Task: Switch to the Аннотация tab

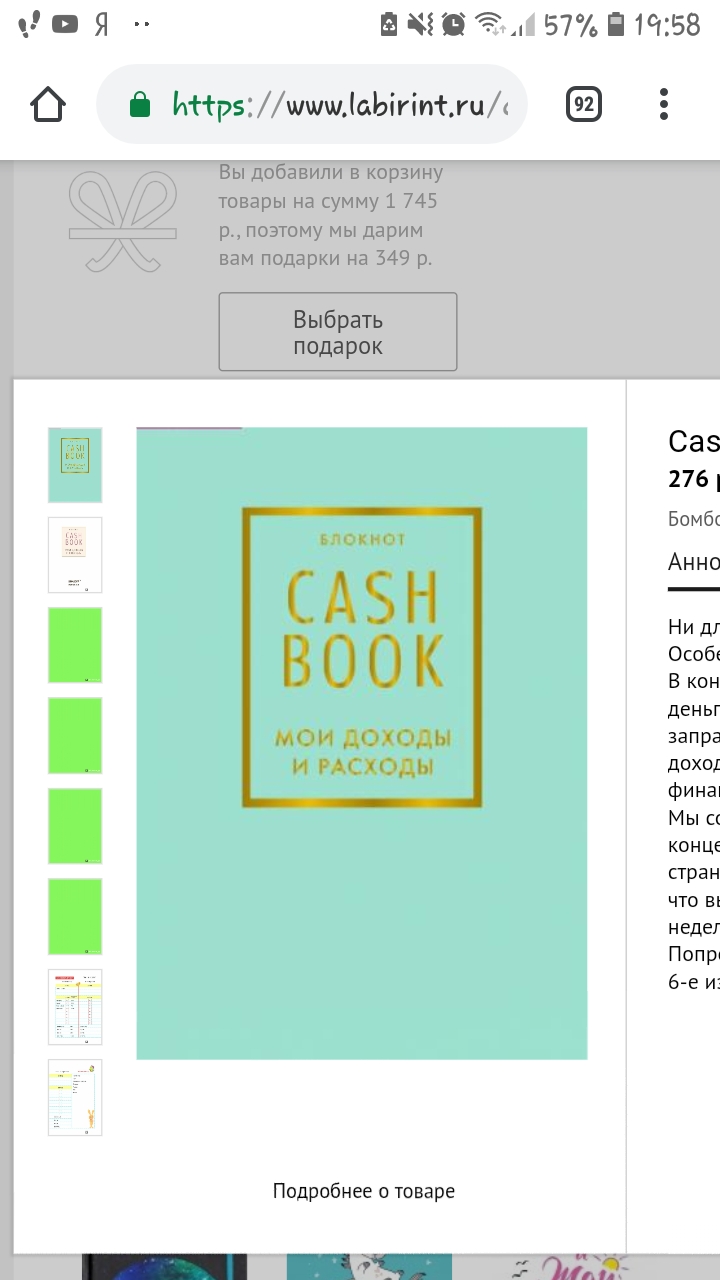Action: point(694,562)
